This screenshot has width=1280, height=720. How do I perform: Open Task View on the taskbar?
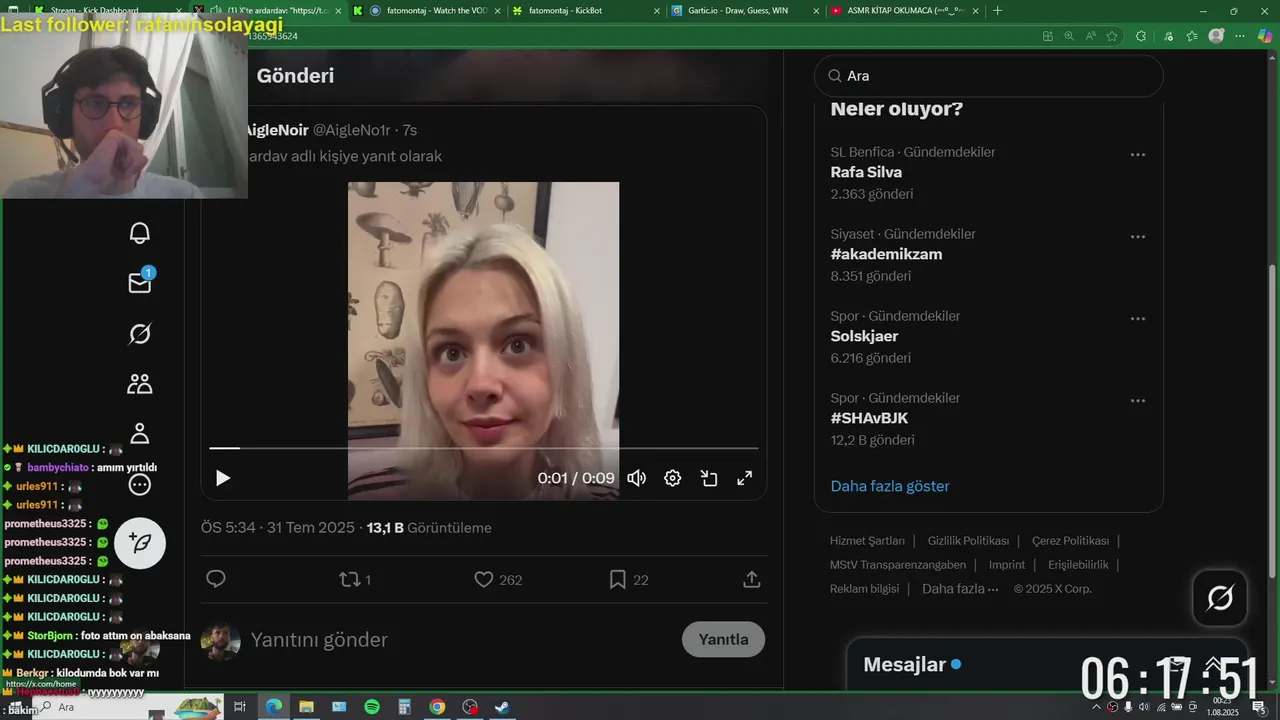click(240, 707)
